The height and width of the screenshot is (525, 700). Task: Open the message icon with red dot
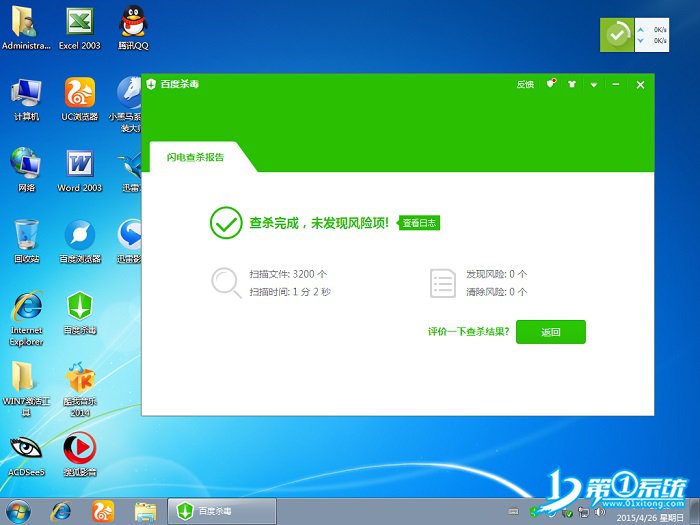[550, 85]
